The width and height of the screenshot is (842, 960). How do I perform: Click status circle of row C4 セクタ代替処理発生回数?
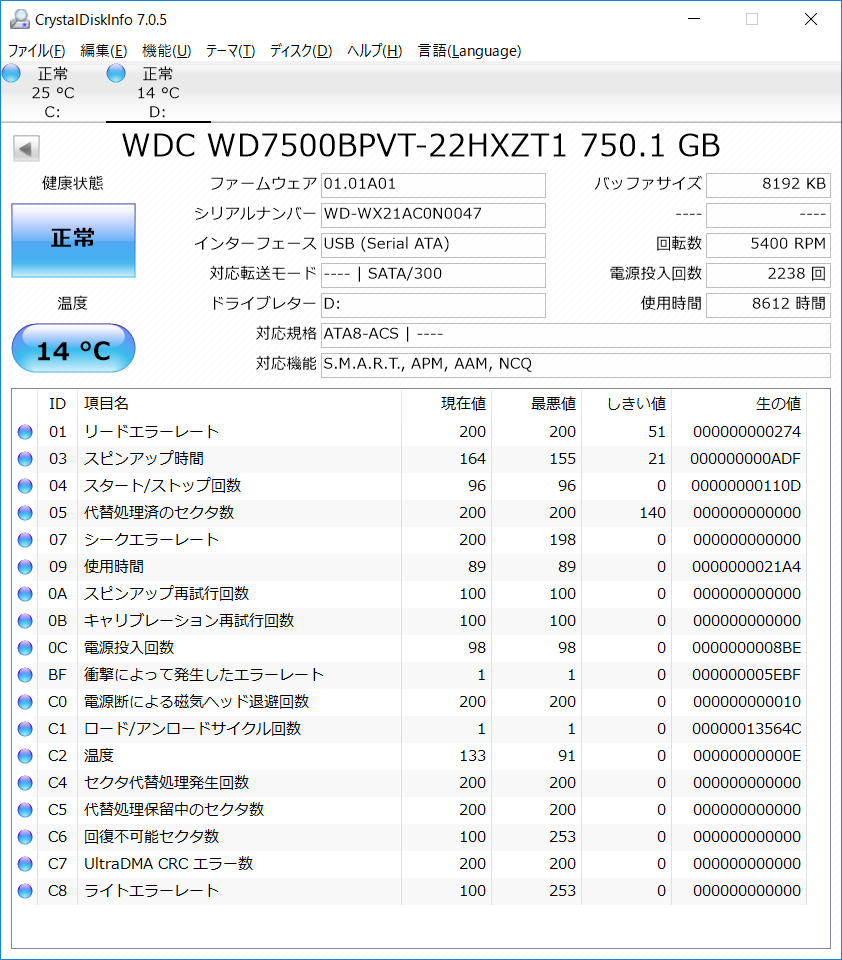tap(25, 783)
